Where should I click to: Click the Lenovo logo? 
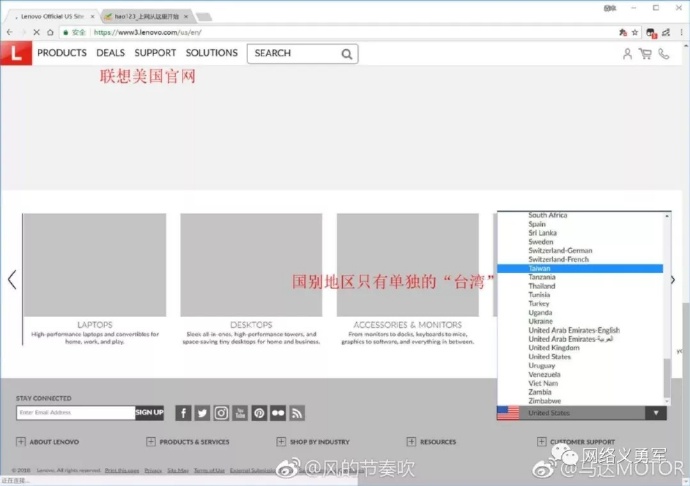point(16,53)
